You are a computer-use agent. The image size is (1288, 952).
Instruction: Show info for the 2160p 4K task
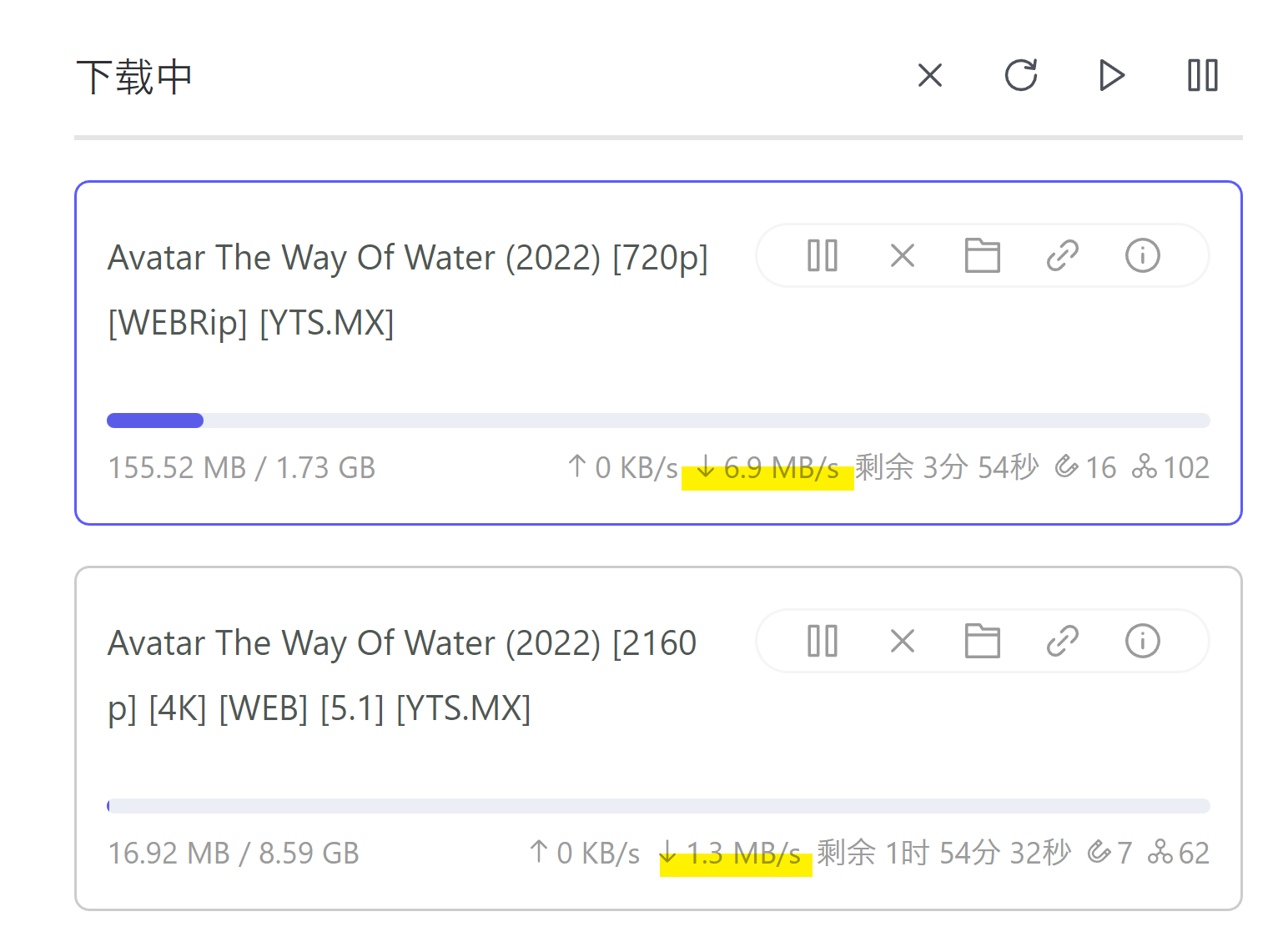click(x=1142, y=642)
